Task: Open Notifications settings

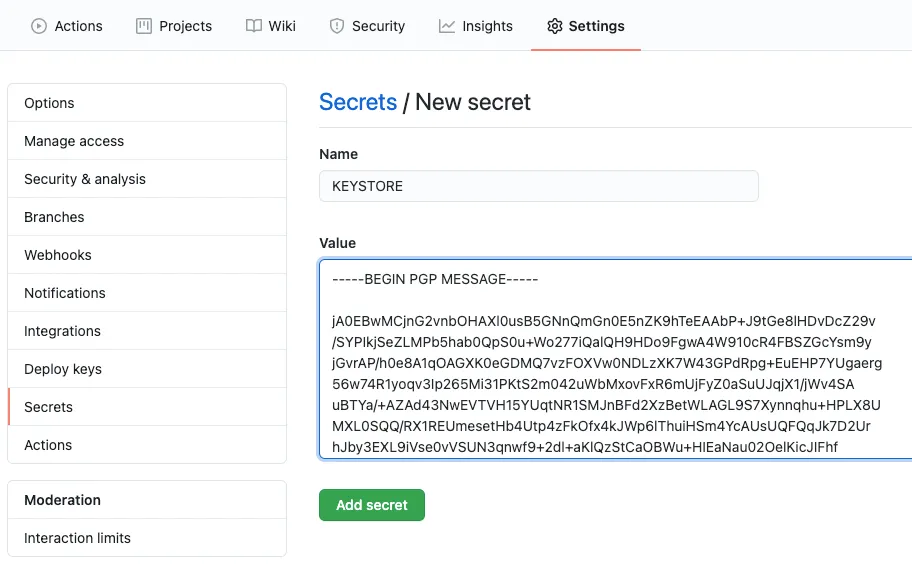Action: pyautogui.click(x=147, y=293)
